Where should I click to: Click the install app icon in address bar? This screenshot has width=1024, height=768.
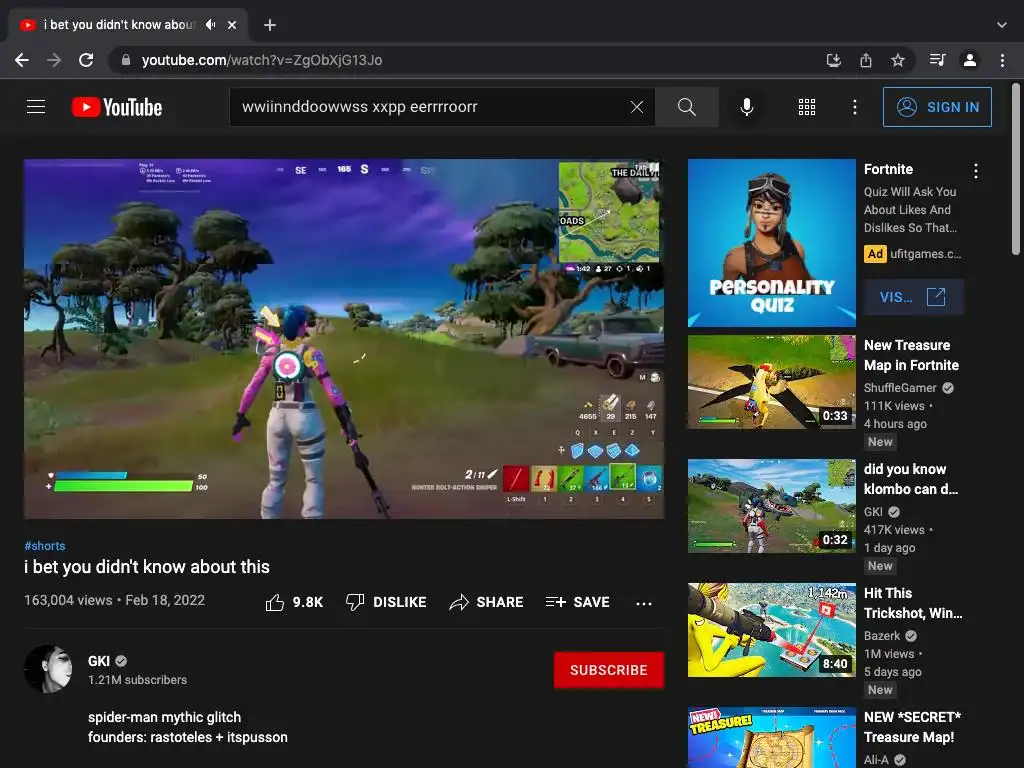pyautogui.click(x=833, y=60)
